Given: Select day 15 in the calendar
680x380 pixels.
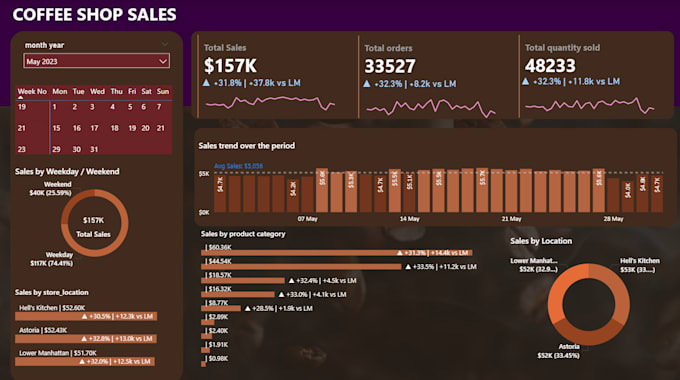Looking at the screenshot, I should click(56, 128).
